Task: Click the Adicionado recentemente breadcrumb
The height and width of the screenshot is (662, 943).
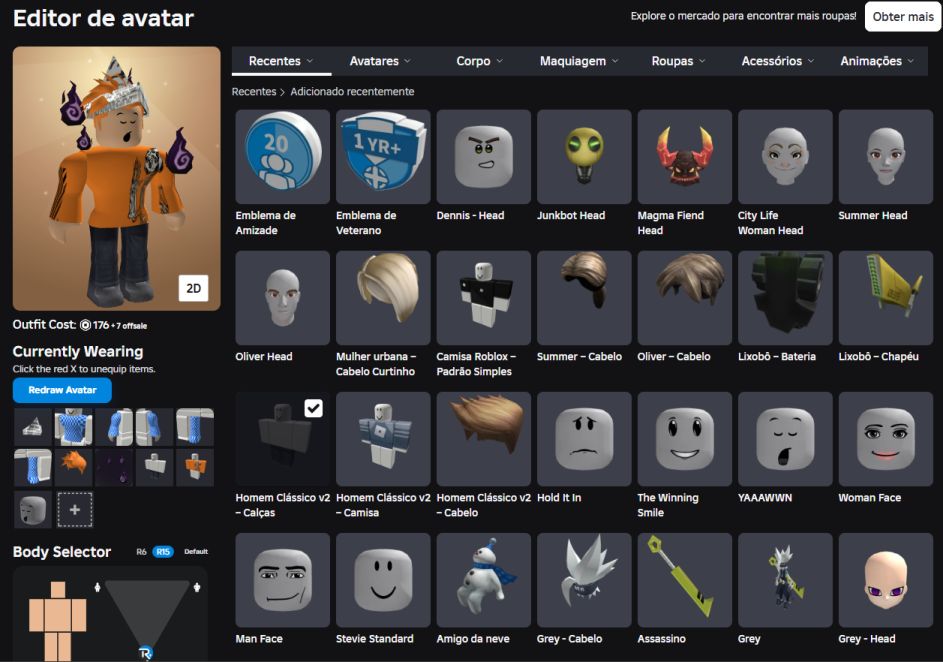Action: [352, 91]
